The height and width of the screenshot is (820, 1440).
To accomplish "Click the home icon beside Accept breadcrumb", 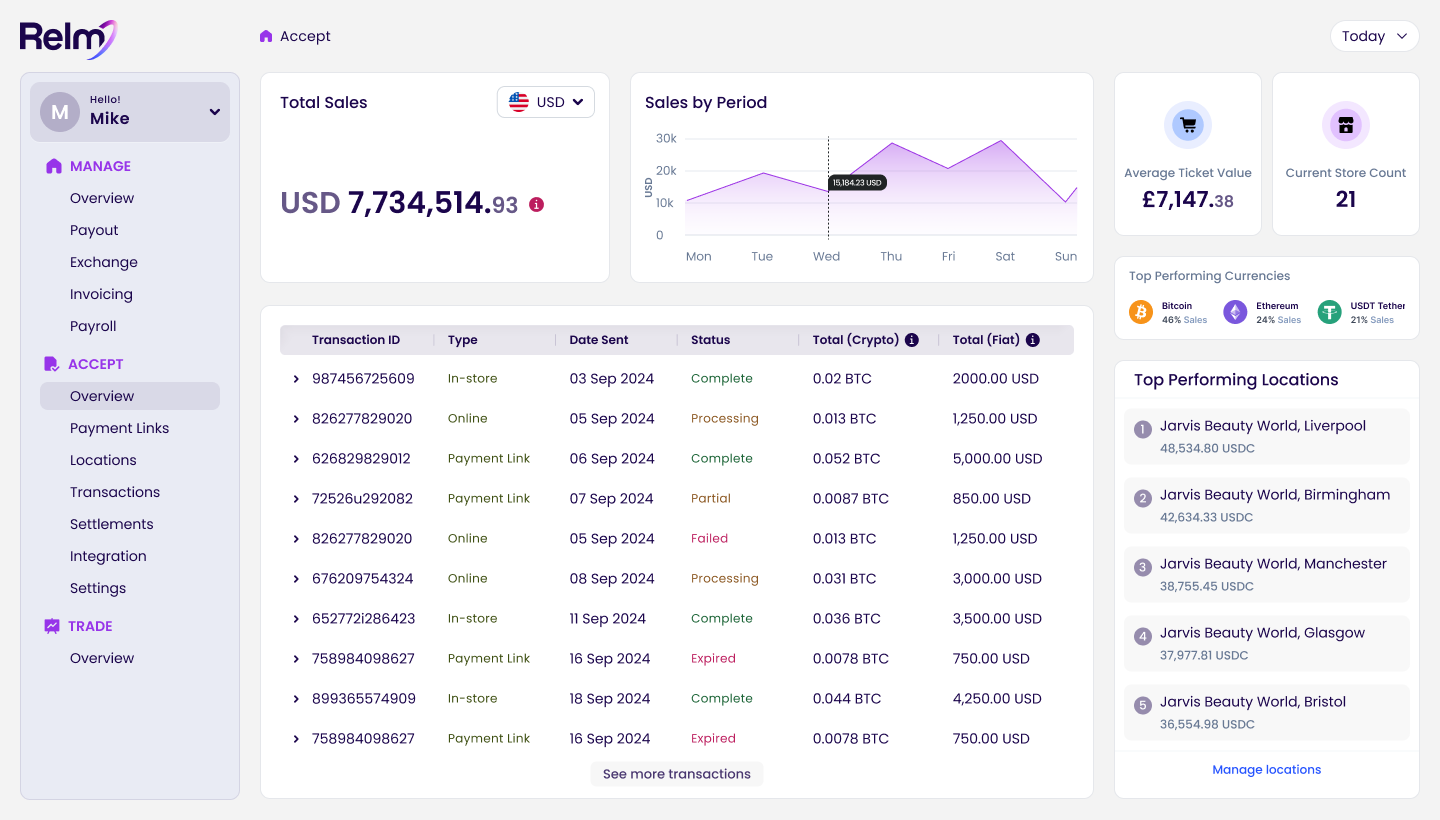I will [266, 36].
